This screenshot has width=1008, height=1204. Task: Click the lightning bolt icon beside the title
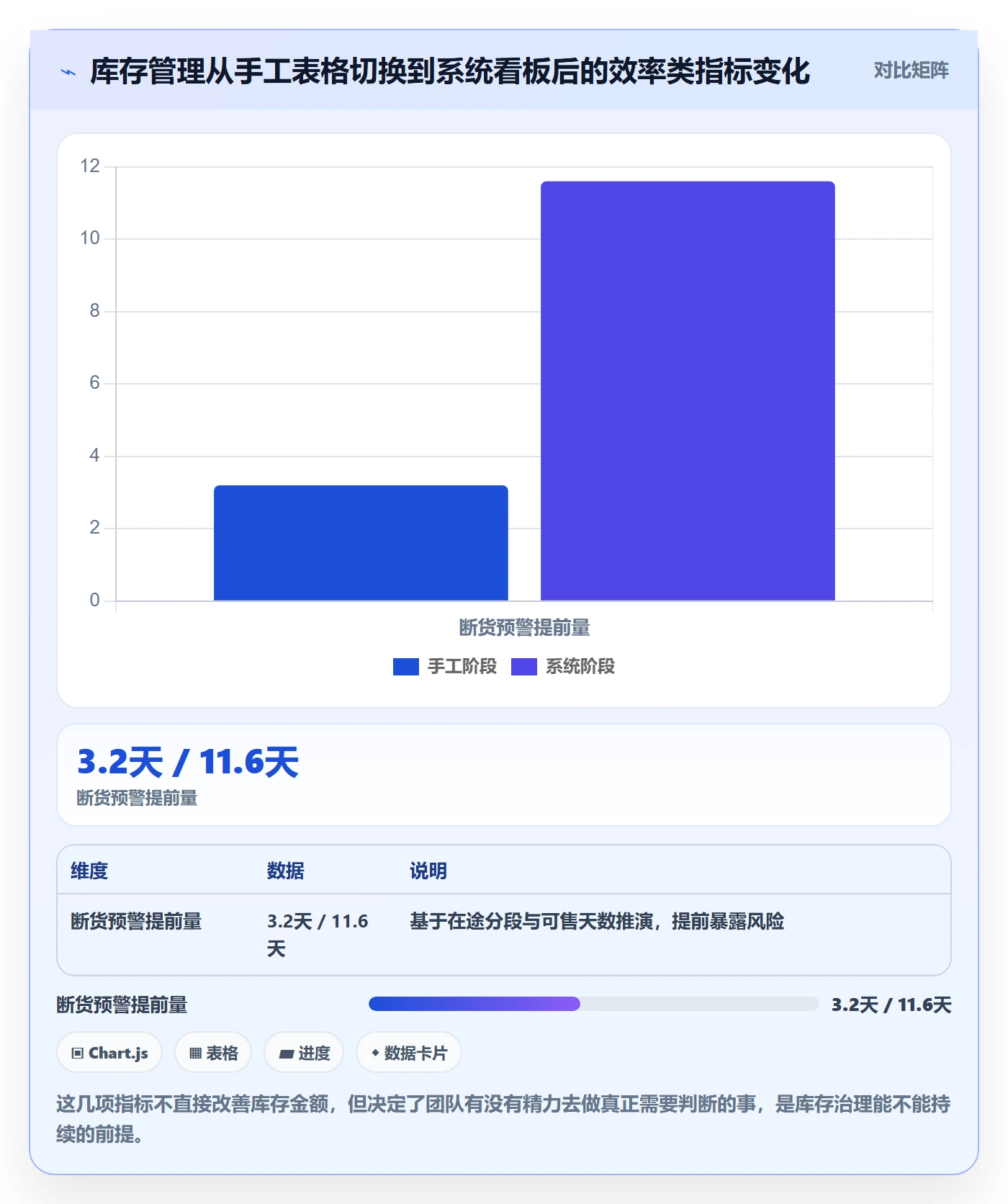[68, 72]
